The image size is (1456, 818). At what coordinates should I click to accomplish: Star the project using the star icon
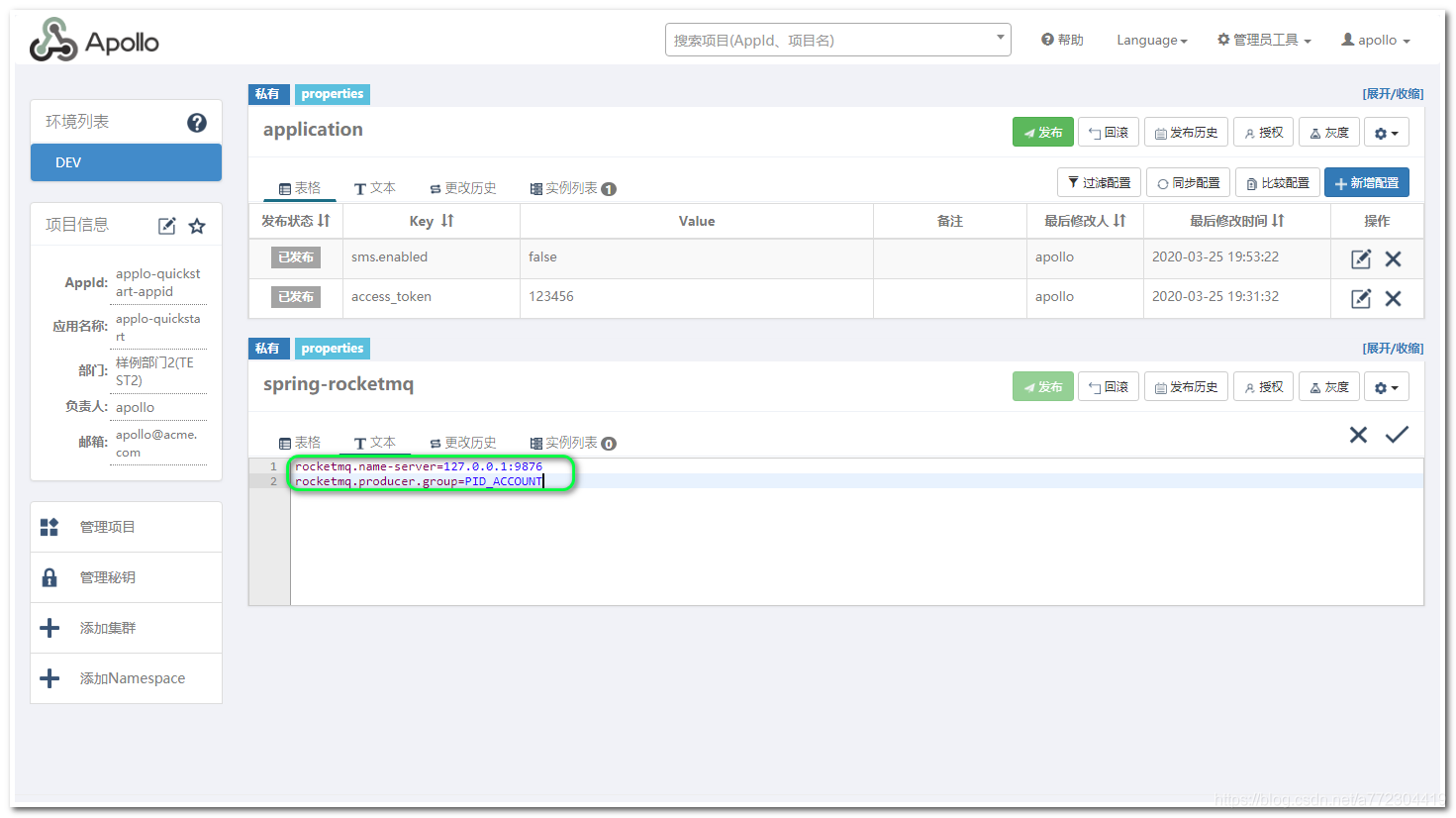196,225
